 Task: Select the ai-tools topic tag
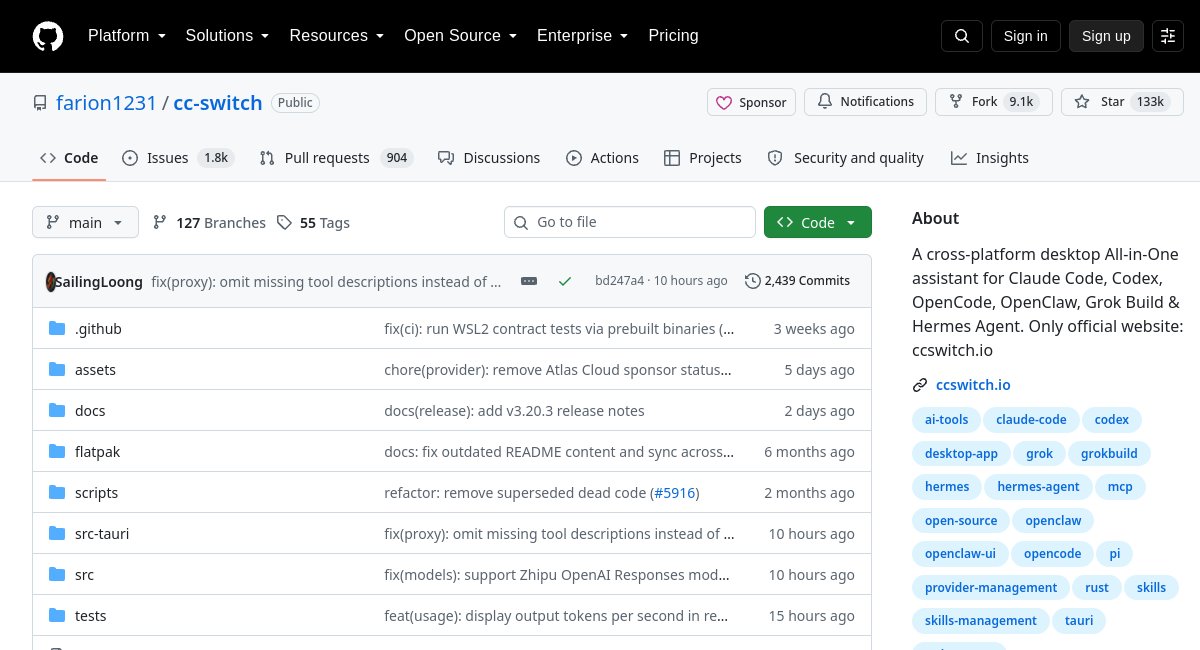(947, 420)
